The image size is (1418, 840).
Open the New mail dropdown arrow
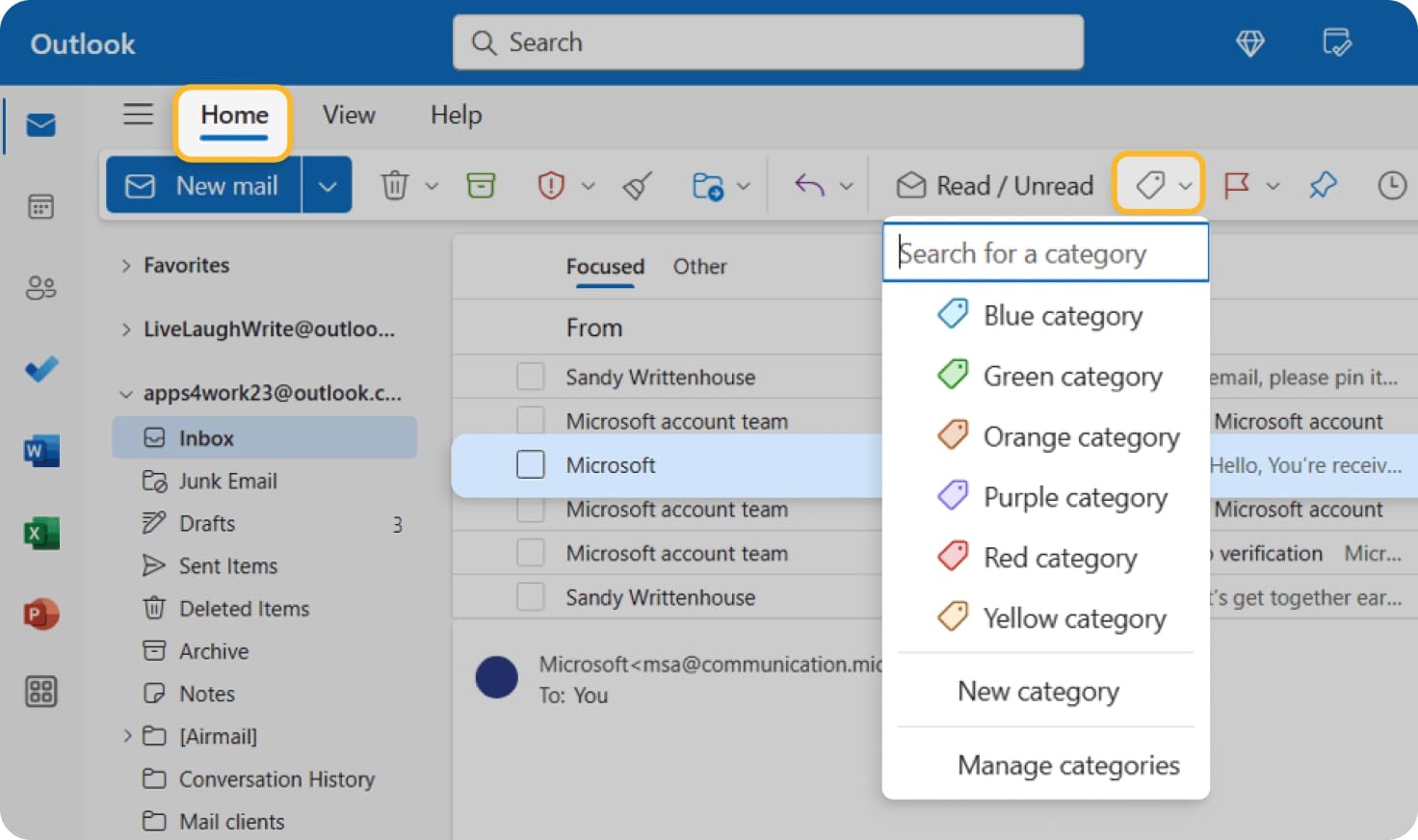coord(328,185)
